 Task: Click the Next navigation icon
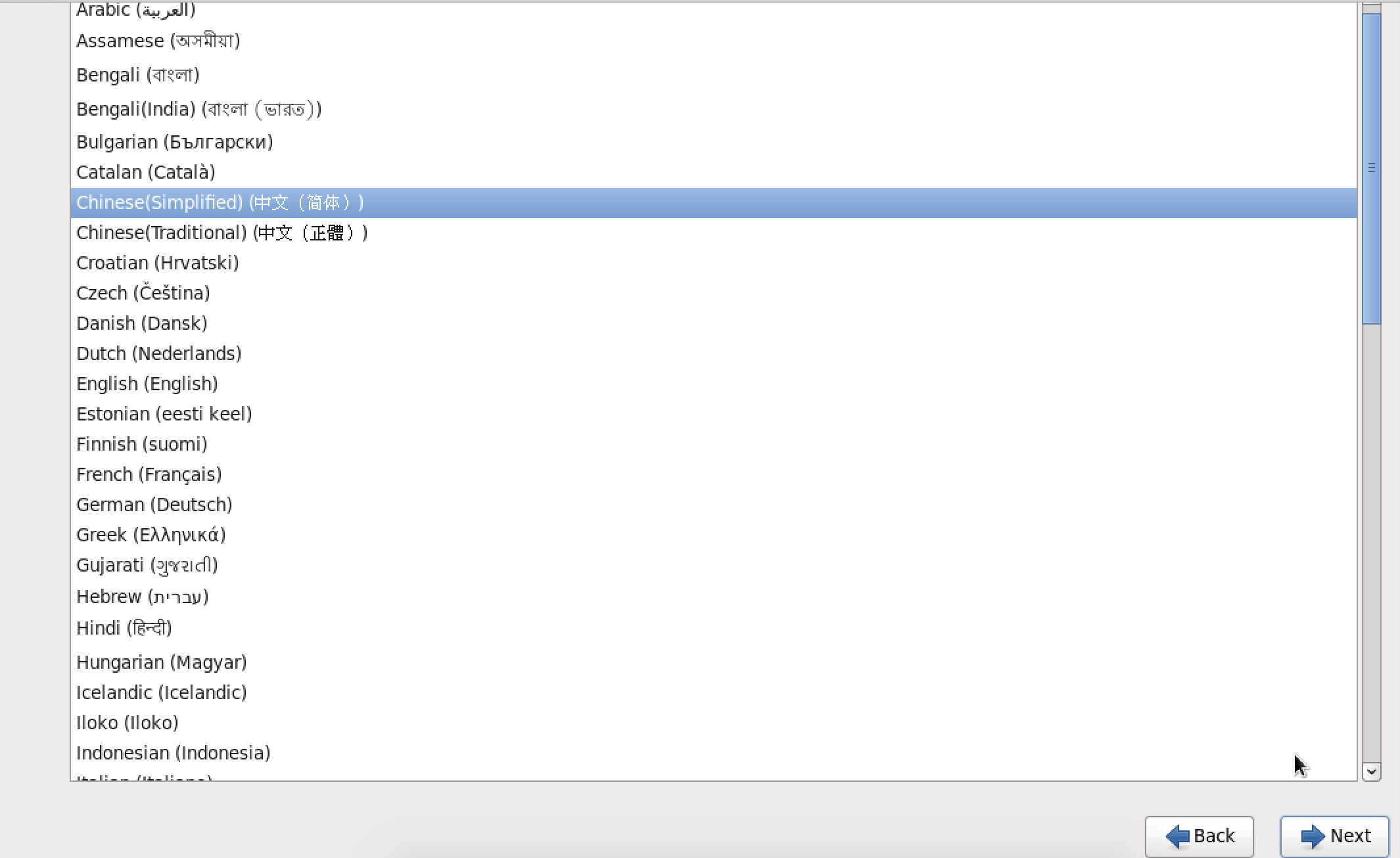pyautogui.click(x=1312, y=834)
